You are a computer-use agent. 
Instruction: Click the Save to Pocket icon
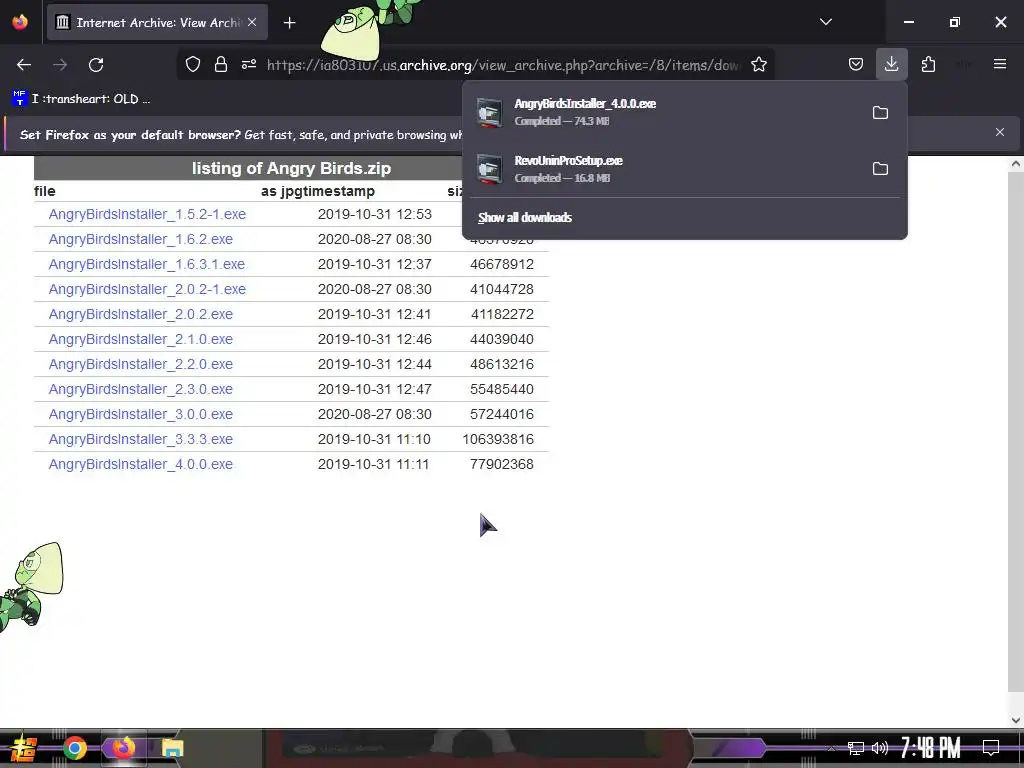856,65
